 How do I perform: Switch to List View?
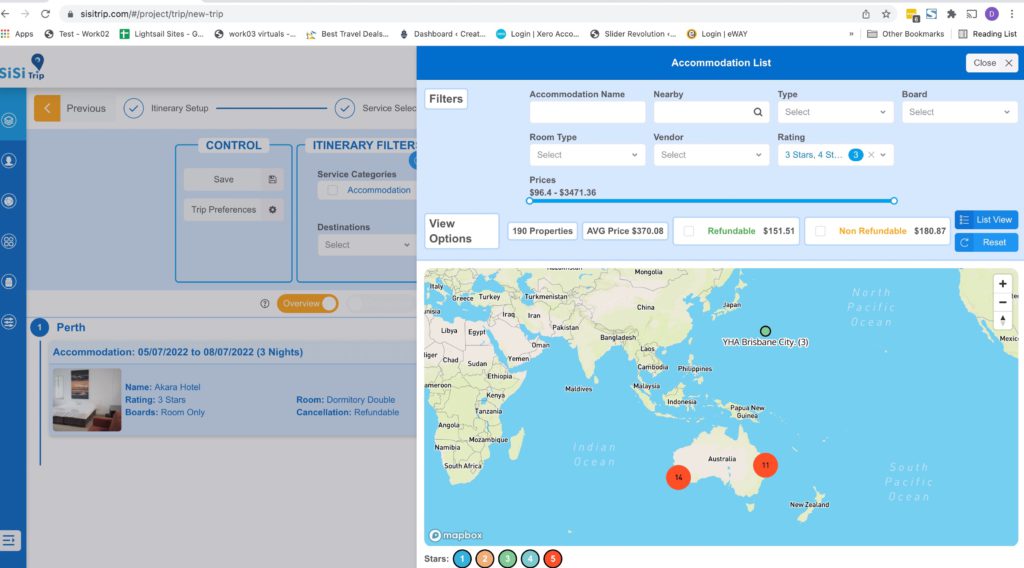coord(986,219)
